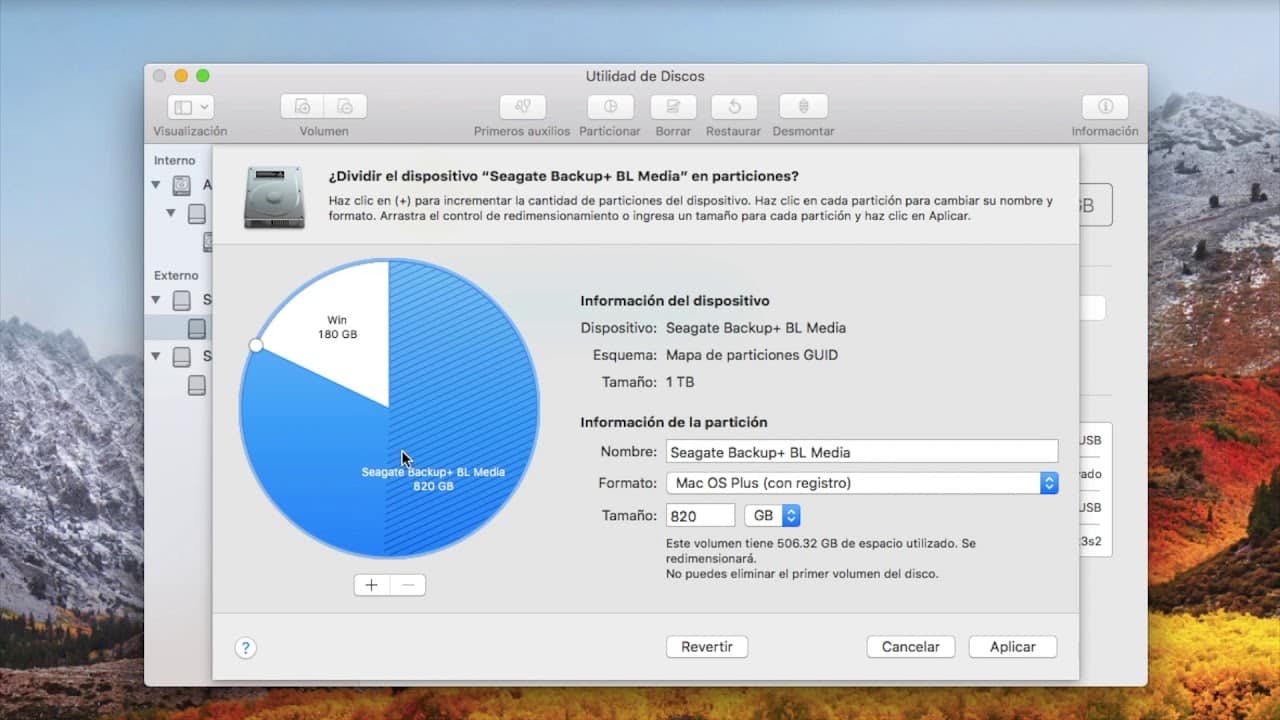Open the Información toolbar icon
The height and width of the screenshot is (720, 1280).
1105,106
